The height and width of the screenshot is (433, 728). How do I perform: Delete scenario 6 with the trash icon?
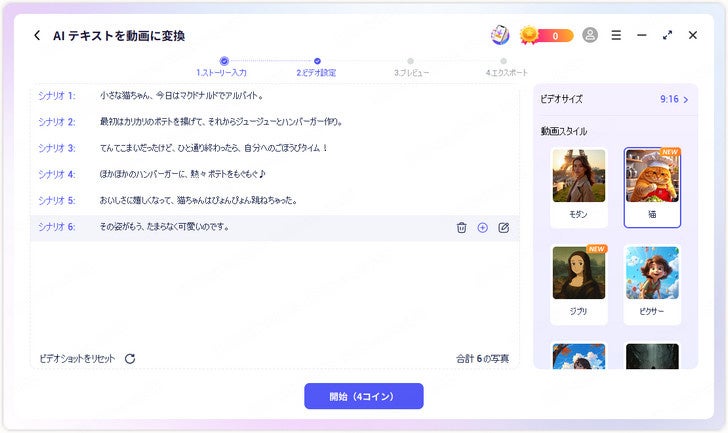tap(462, 227)
